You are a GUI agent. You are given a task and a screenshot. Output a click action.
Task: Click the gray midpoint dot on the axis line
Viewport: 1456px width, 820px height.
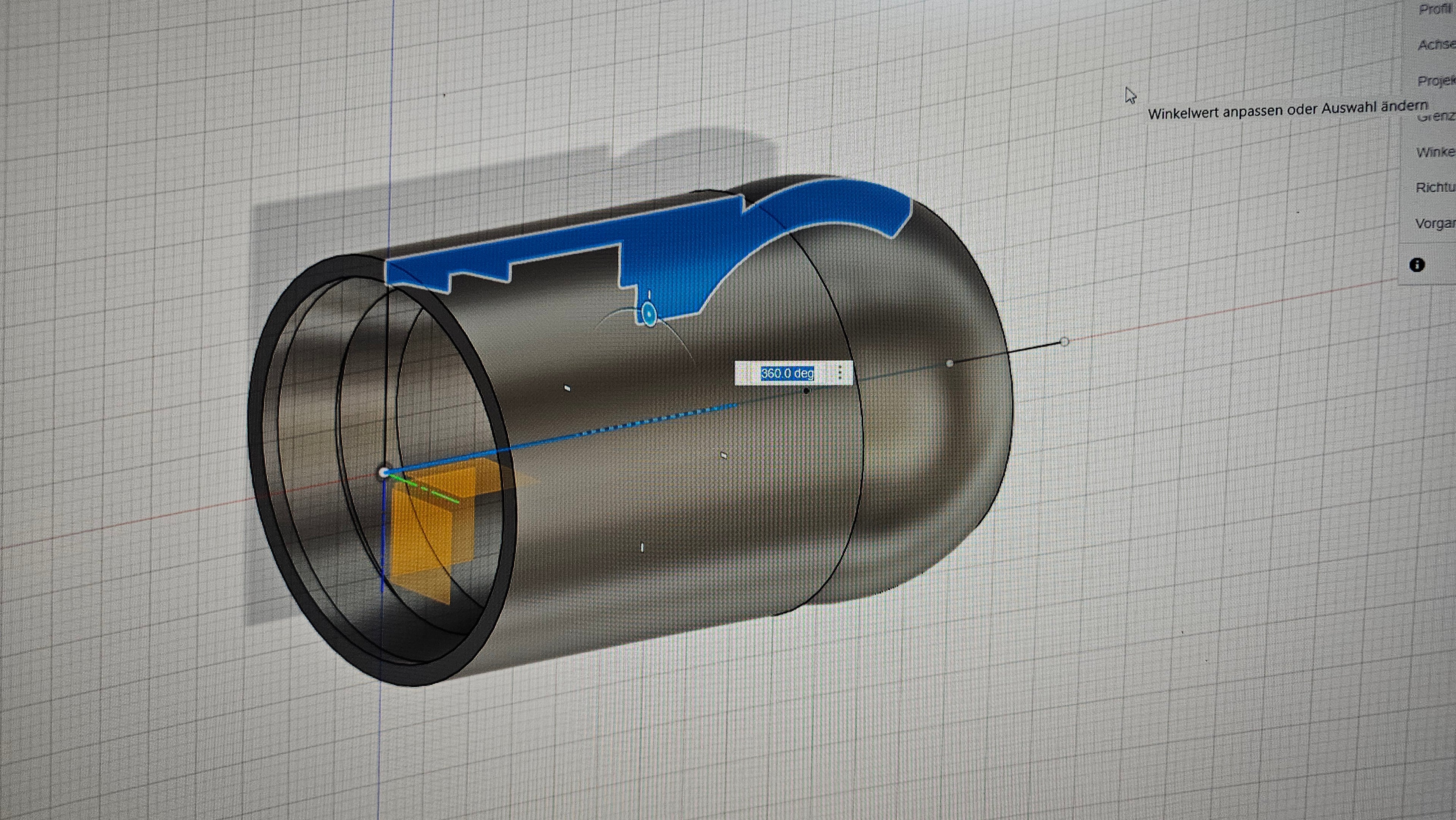[949, 363]
